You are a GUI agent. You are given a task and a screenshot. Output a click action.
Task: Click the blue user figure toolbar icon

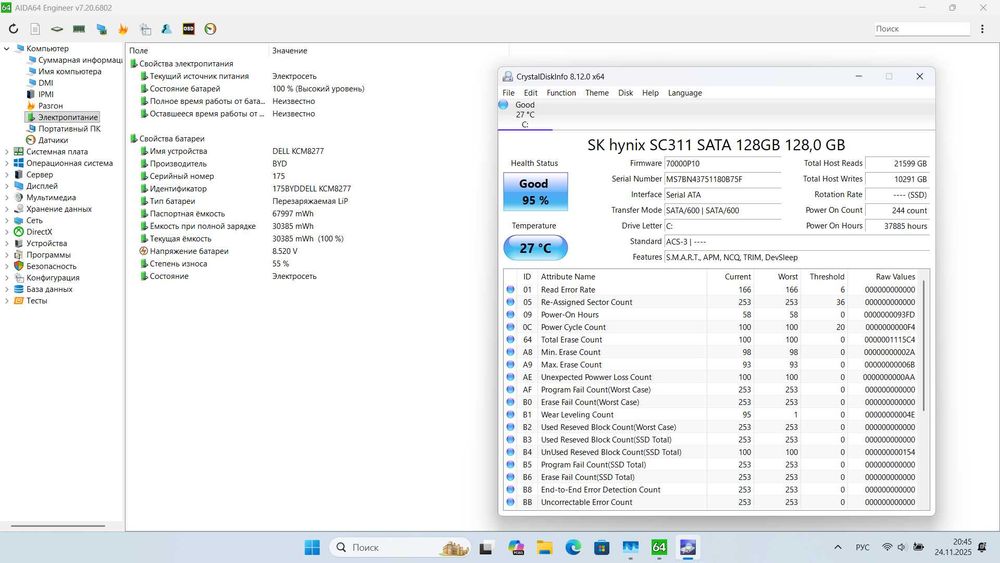166,29
